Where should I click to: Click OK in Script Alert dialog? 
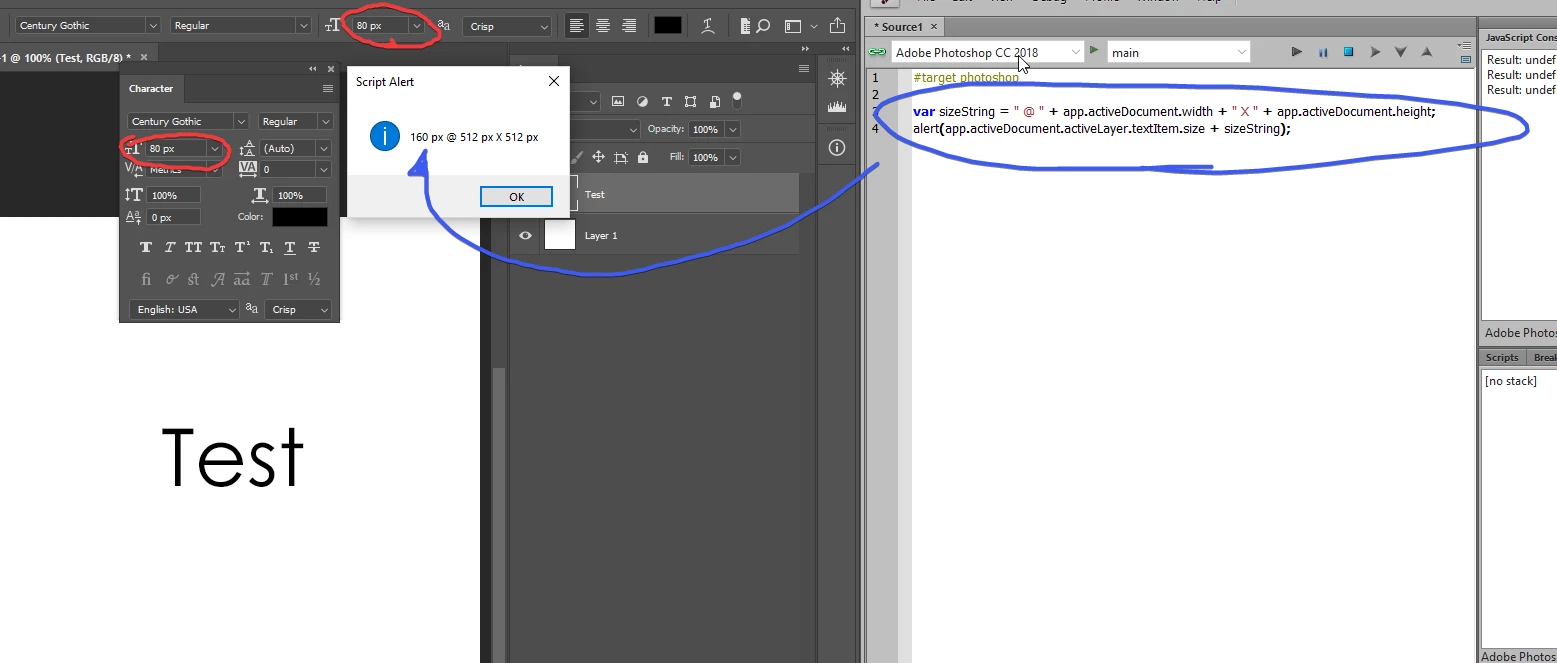coord(516,197)
